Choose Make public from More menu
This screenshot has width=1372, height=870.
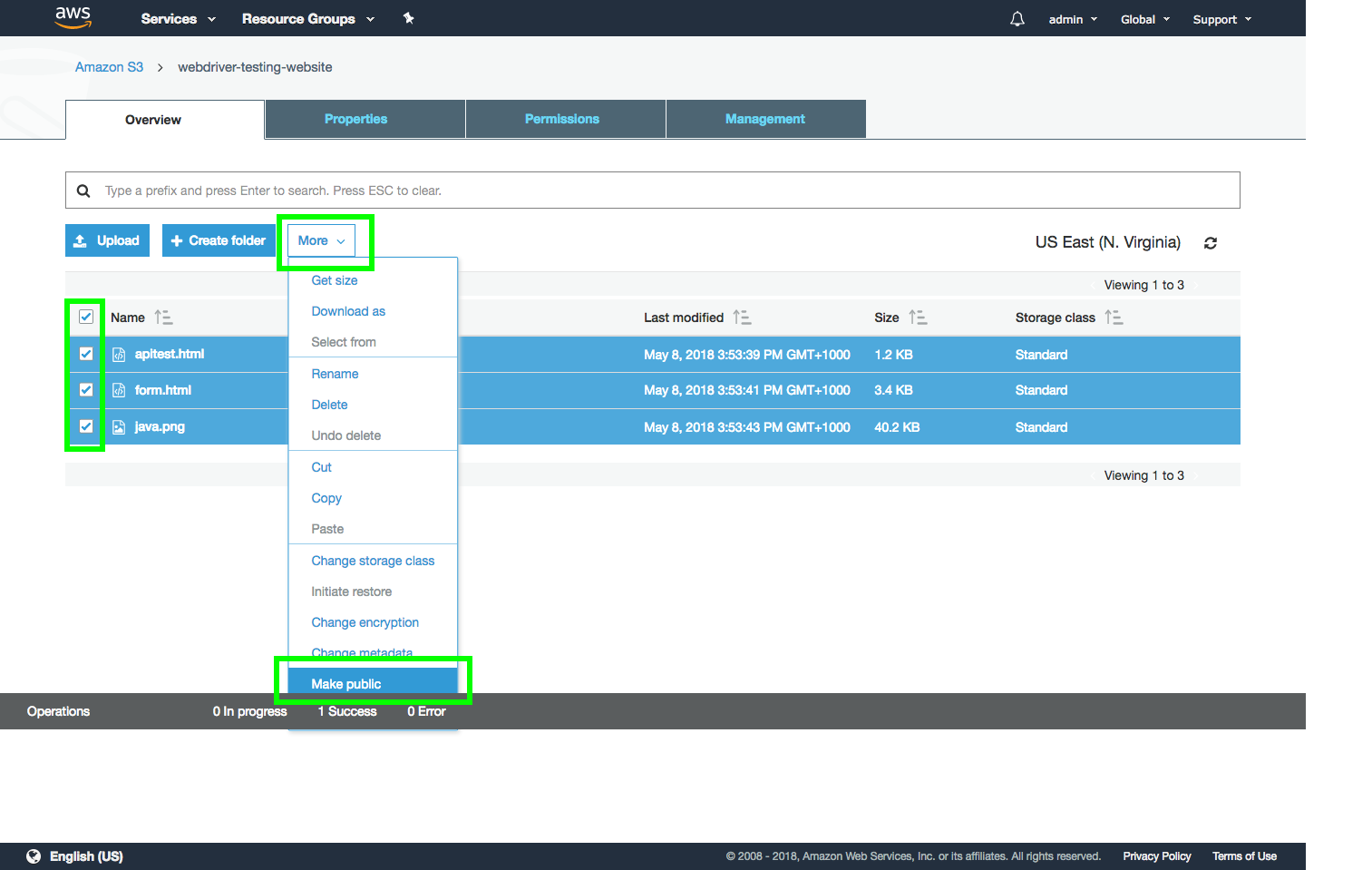coord(346,684)
